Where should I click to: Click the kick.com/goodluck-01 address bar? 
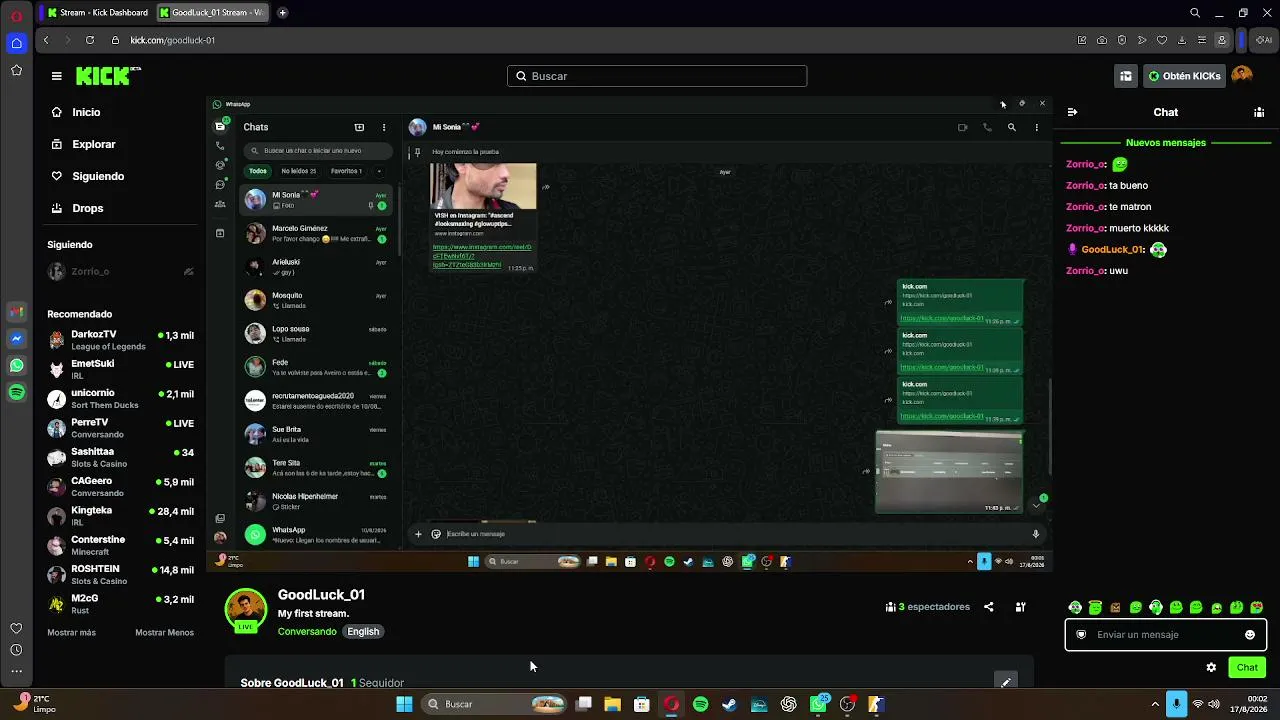pyautogui.click(x=172, y=40)
